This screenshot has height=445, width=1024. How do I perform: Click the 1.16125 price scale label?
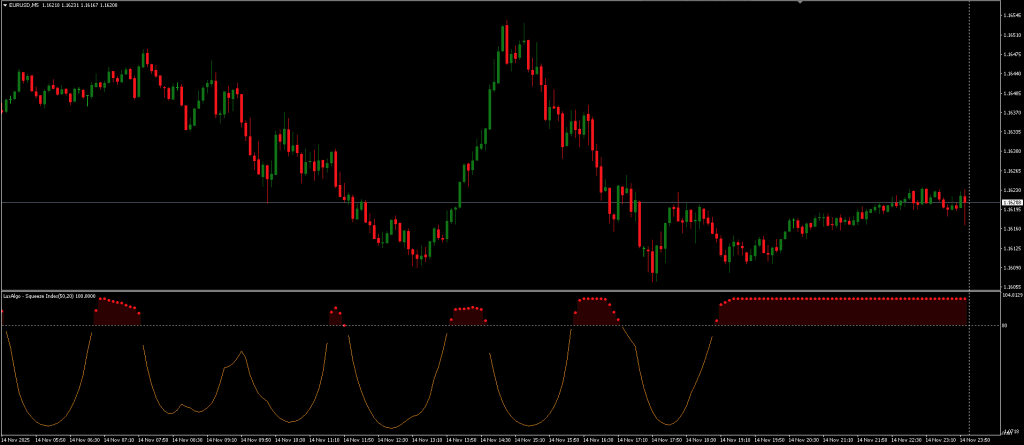1010,248
